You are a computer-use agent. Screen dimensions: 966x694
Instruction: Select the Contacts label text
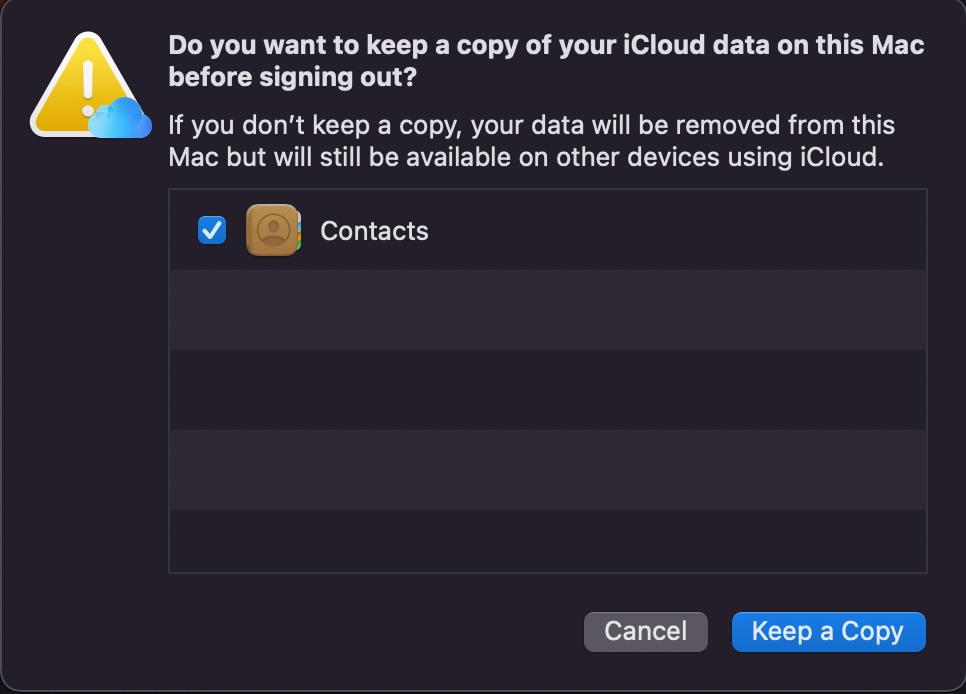tap(374, 231)
